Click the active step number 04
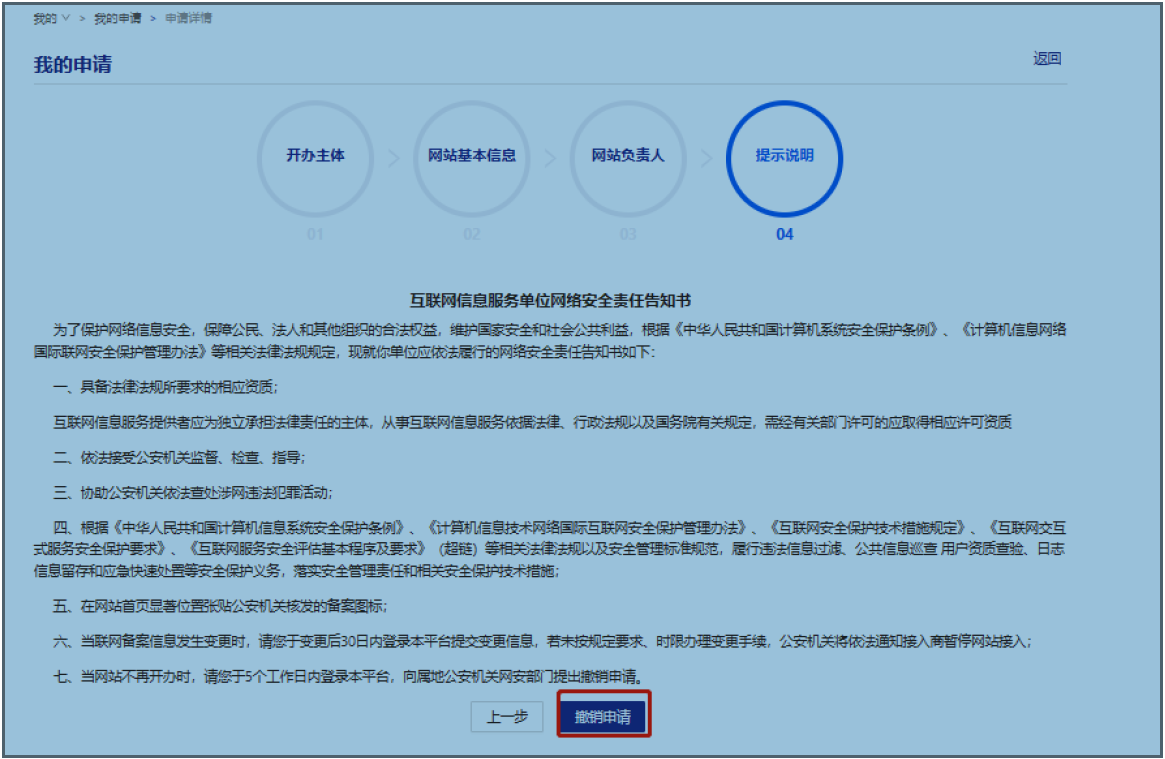Image resolution: width=1165 pixels, height=759 pixels. coord(784,234)
